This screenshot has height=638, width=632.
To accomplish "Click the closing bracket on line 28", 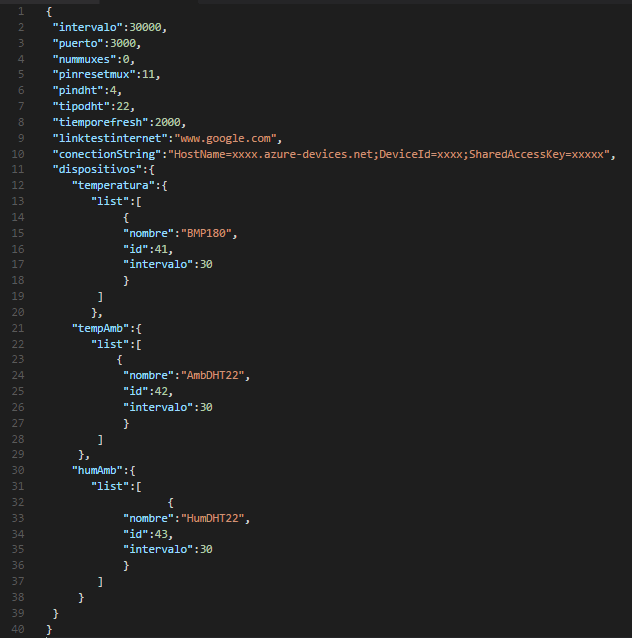I will pyautogui.click(x=100, y=439).
